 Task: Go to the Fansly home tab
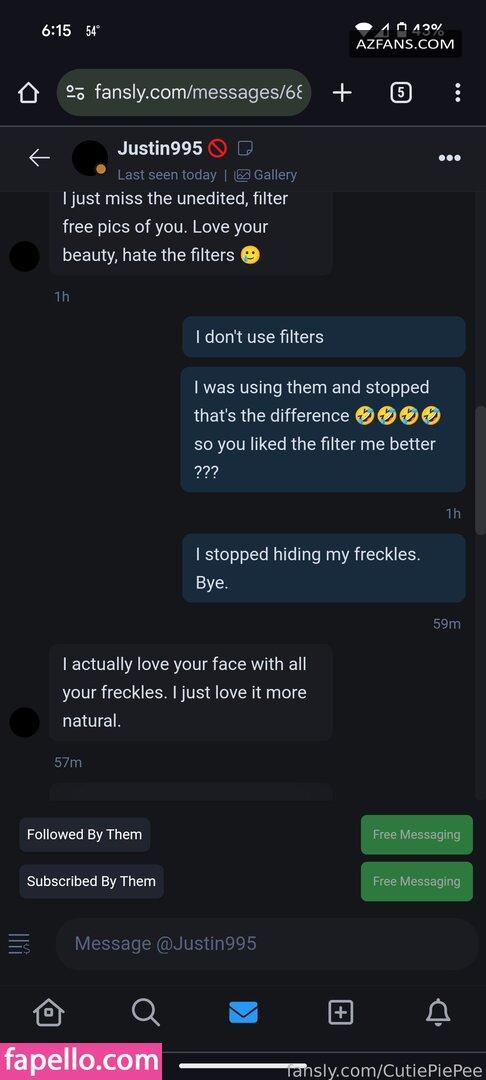(x=48, y=1012)
